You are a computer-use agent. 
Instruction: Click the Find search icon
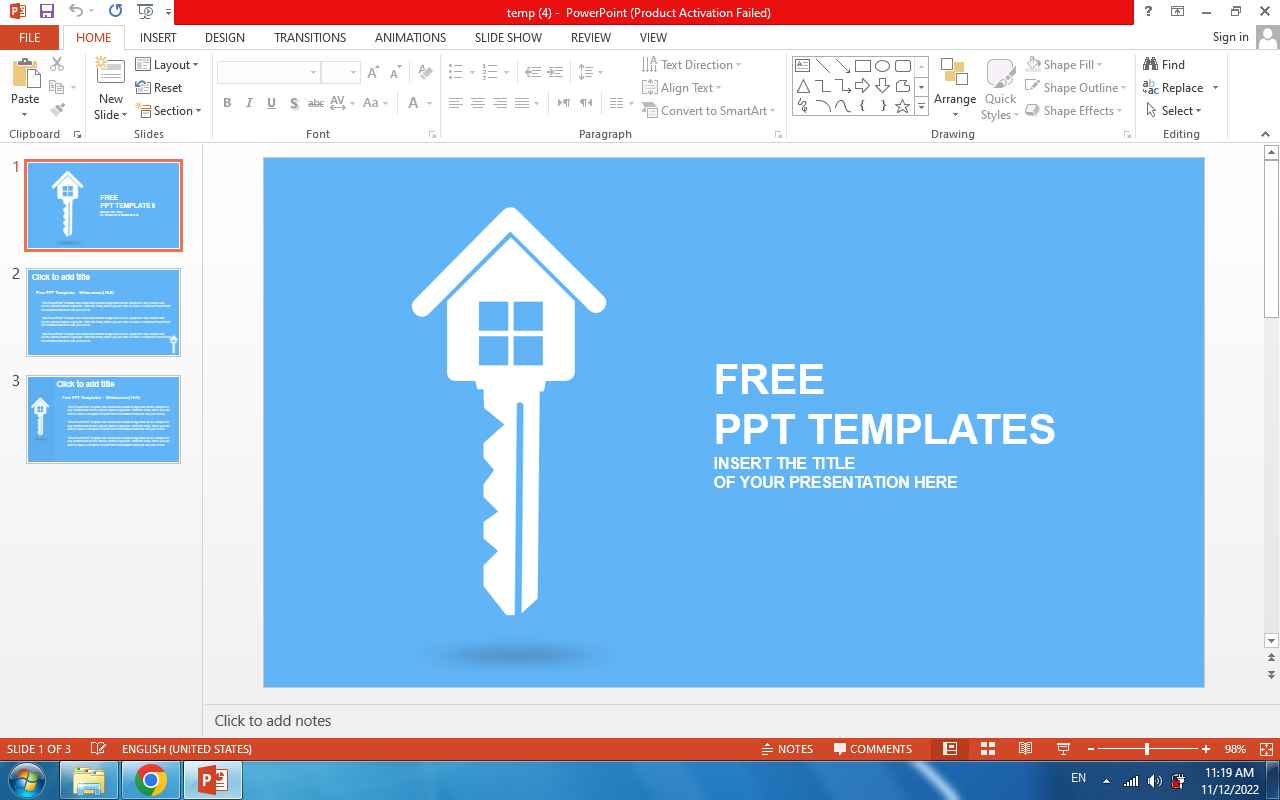[x=1164, y=64]
